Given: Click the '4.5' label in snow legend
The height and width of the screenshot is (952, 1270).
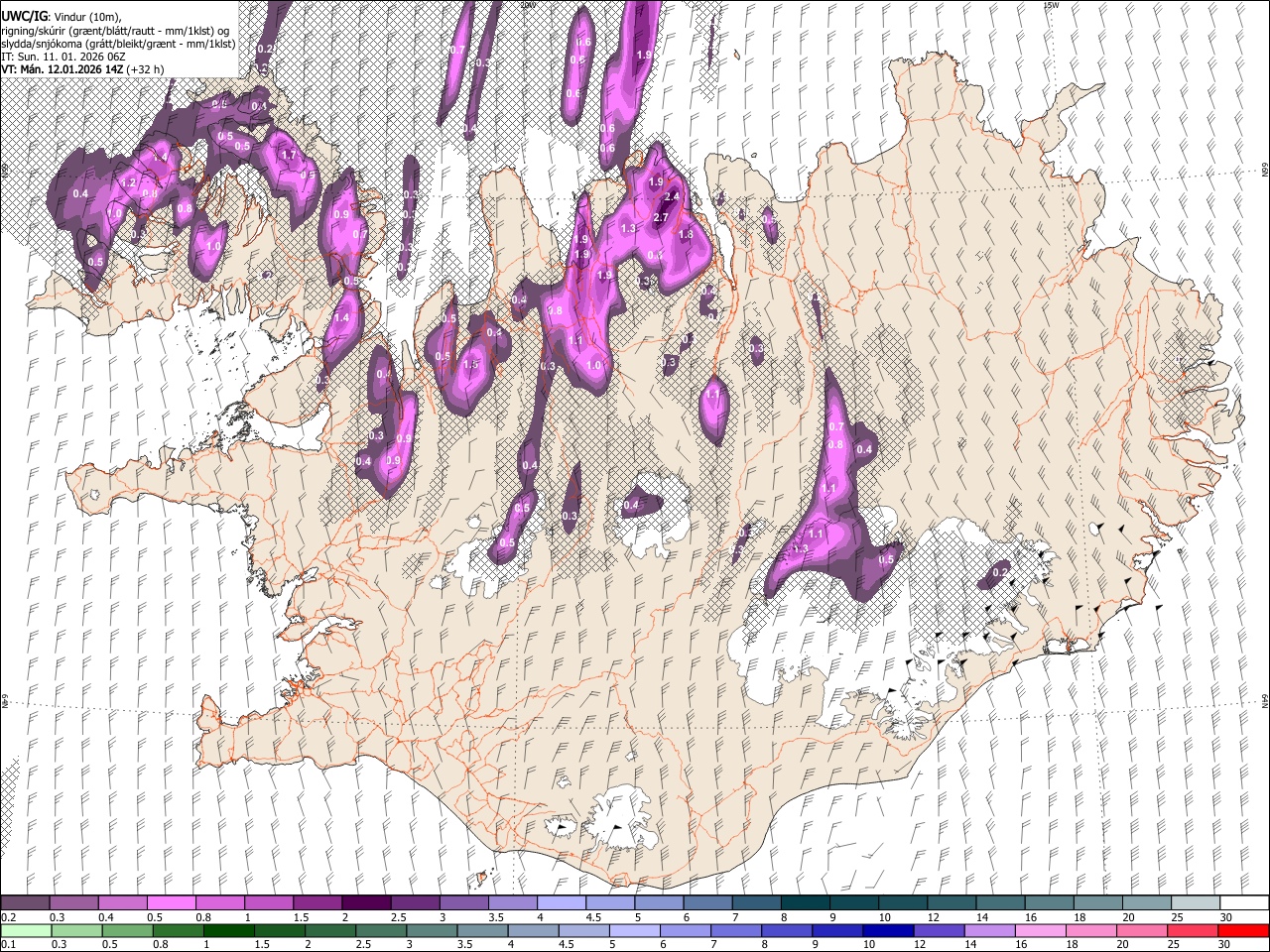Looking at the screenshot, I should tap(593, 917).
